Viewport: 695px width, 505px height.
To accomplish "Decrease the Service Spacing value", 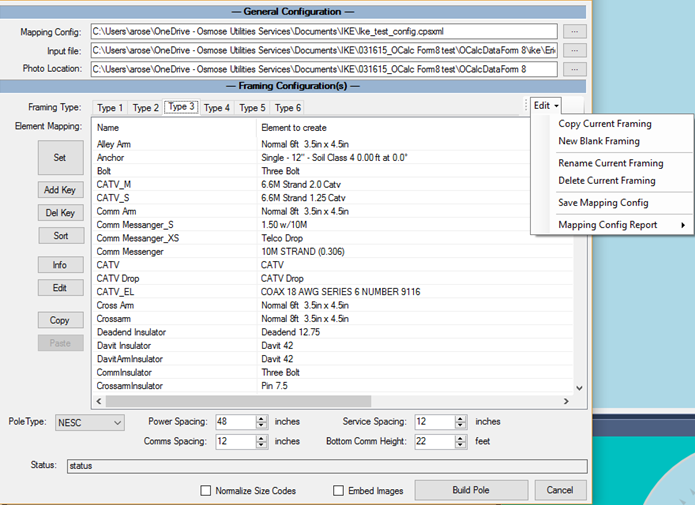I will click(461, 425).
